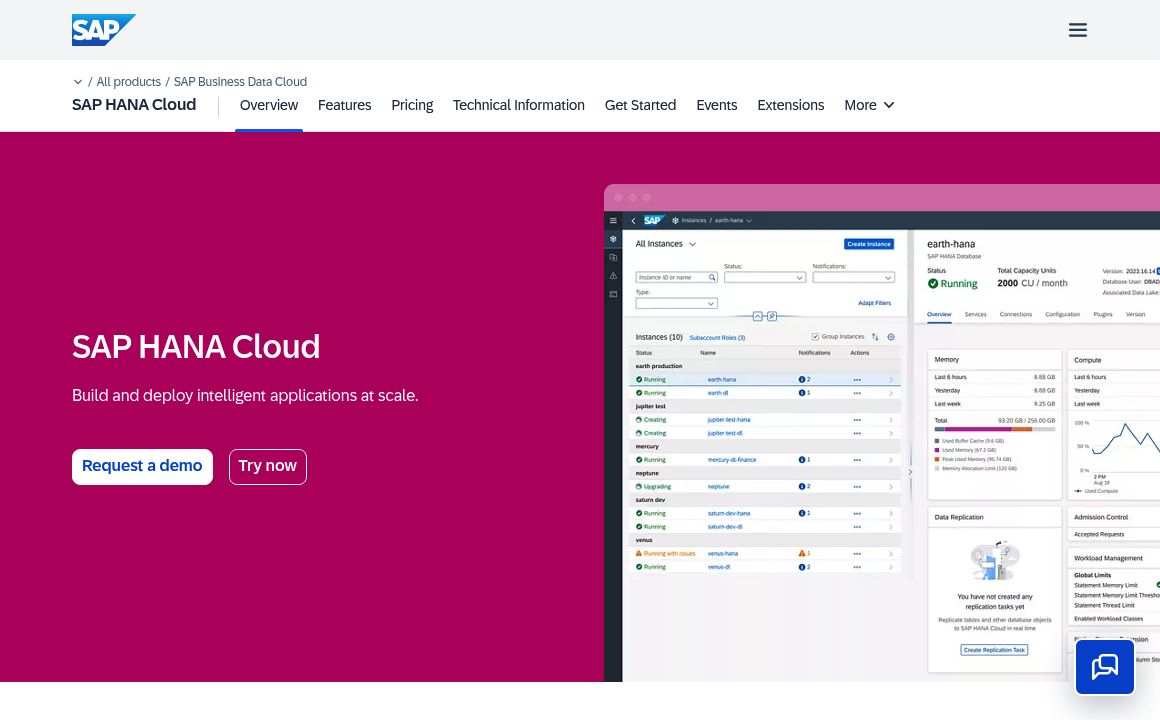Click the Request a demo button
The width and height of the screenshot is (1160, 720).
point(142,466)
